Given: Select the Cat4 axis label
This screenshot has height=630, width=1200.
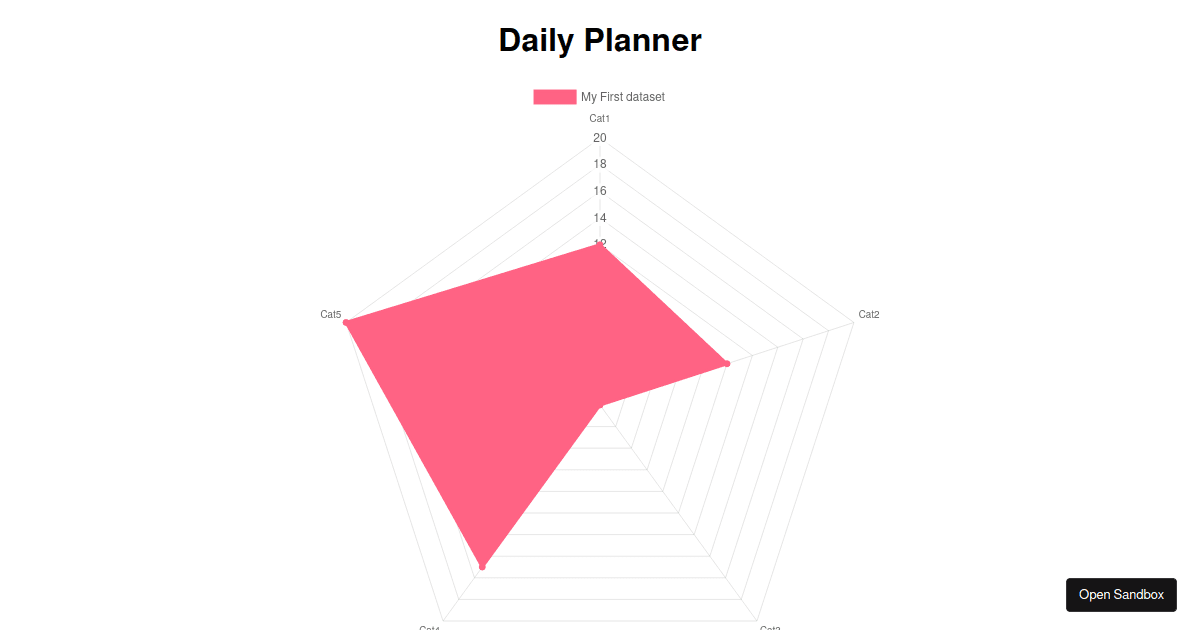Looking at the screenshot, I should 430,627.
